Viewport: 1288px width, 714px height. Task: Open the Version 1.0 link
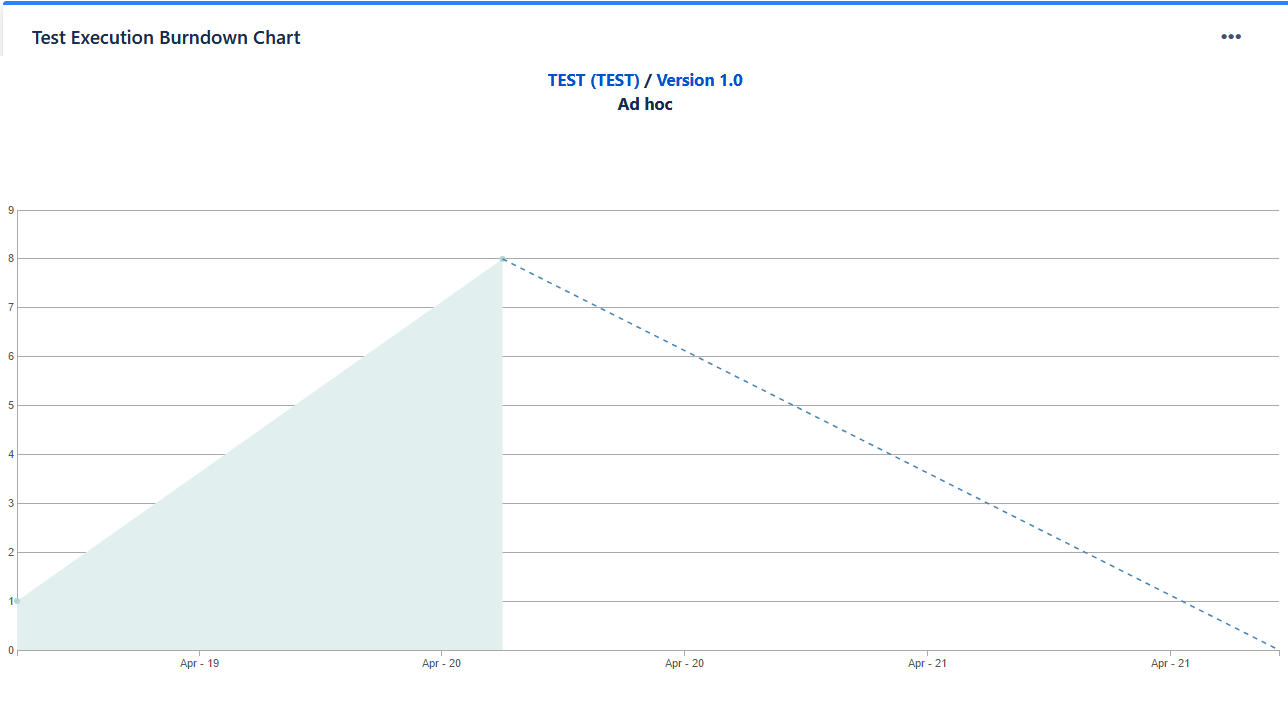coord(699,80)
